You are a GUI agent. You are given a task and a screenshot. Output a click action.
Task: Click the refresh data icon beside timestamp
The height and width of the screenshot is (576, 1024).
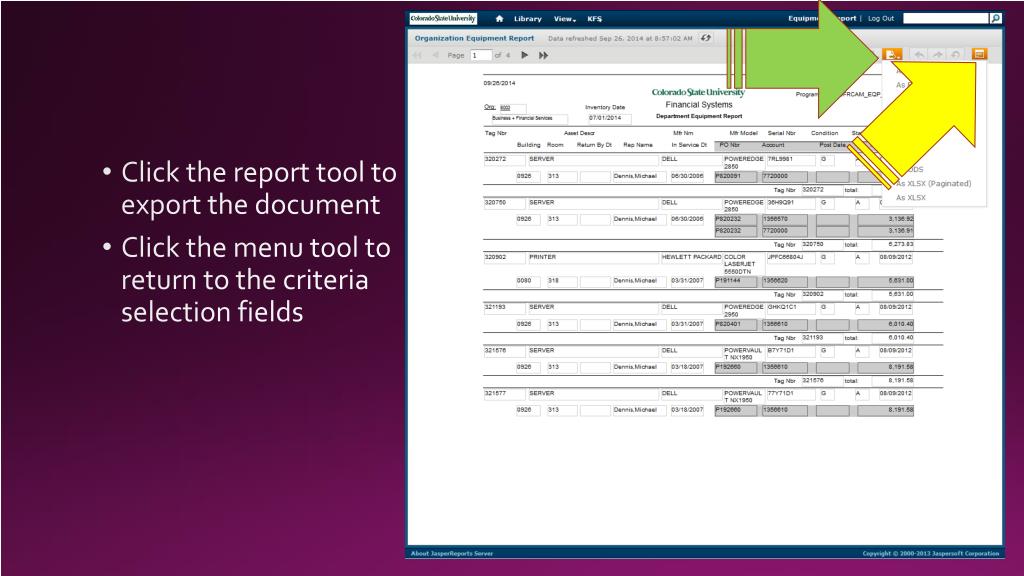[x=706, y=38]
